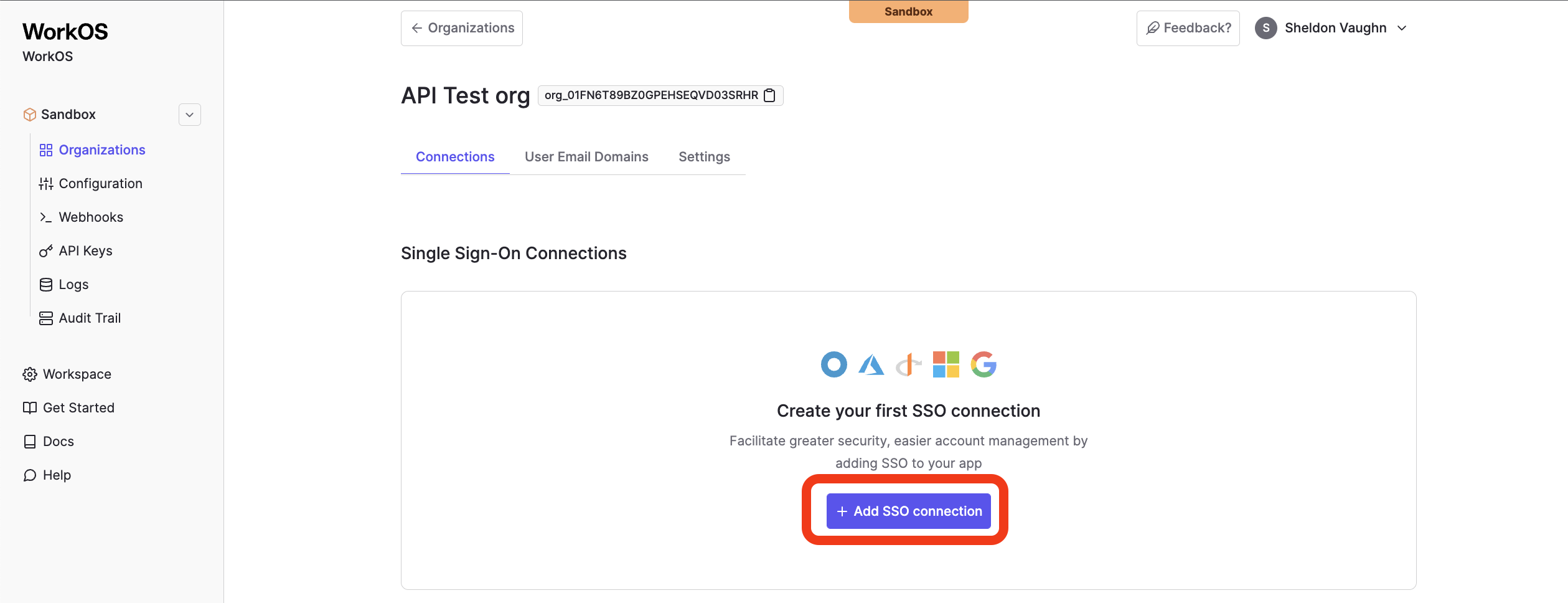The width and height of the screenshot is (1568, 603).
Task: Expand the Sandbox environment dropdown
Action: pyautogui.click(x=190, y=115)
